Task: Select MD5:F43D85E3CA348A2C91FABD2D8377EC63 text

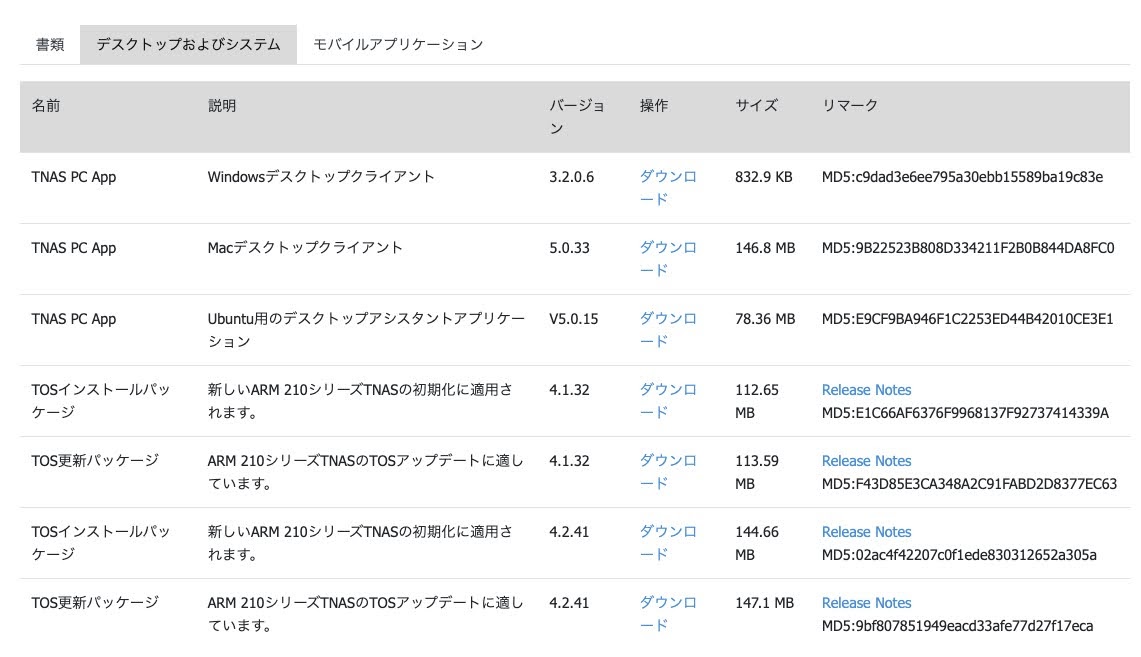Action: 969,484
